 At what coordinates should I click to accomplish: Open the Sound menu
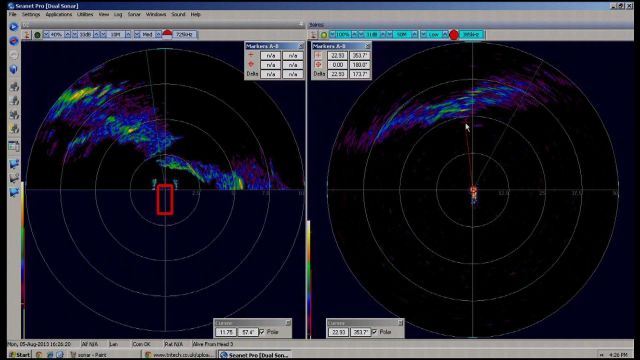click(178, 14)
